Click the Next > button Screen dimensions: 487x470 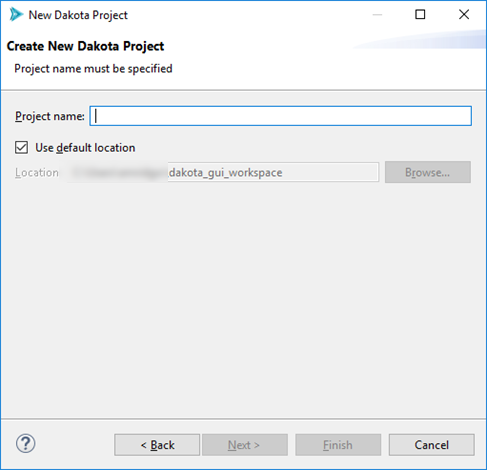[245, 445]
